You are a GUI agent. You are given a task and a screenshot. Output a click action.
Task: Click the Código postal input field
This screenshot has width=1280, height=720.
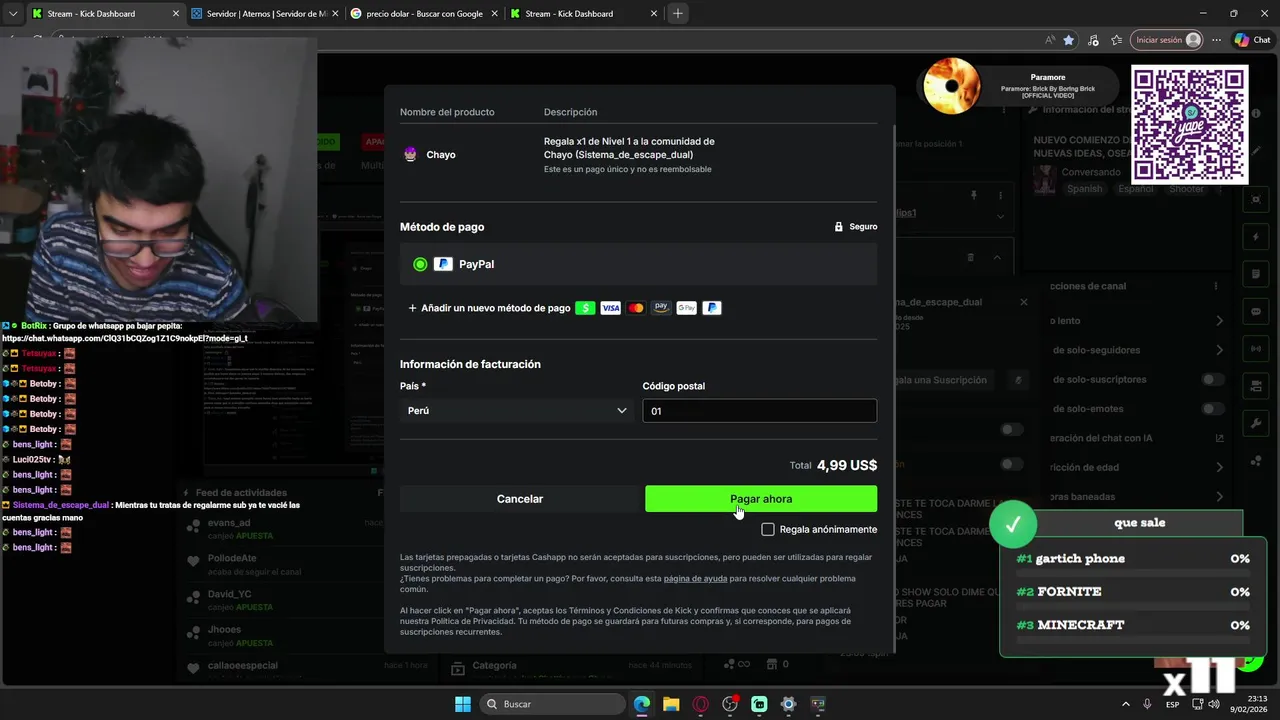(x=760, y=410)
